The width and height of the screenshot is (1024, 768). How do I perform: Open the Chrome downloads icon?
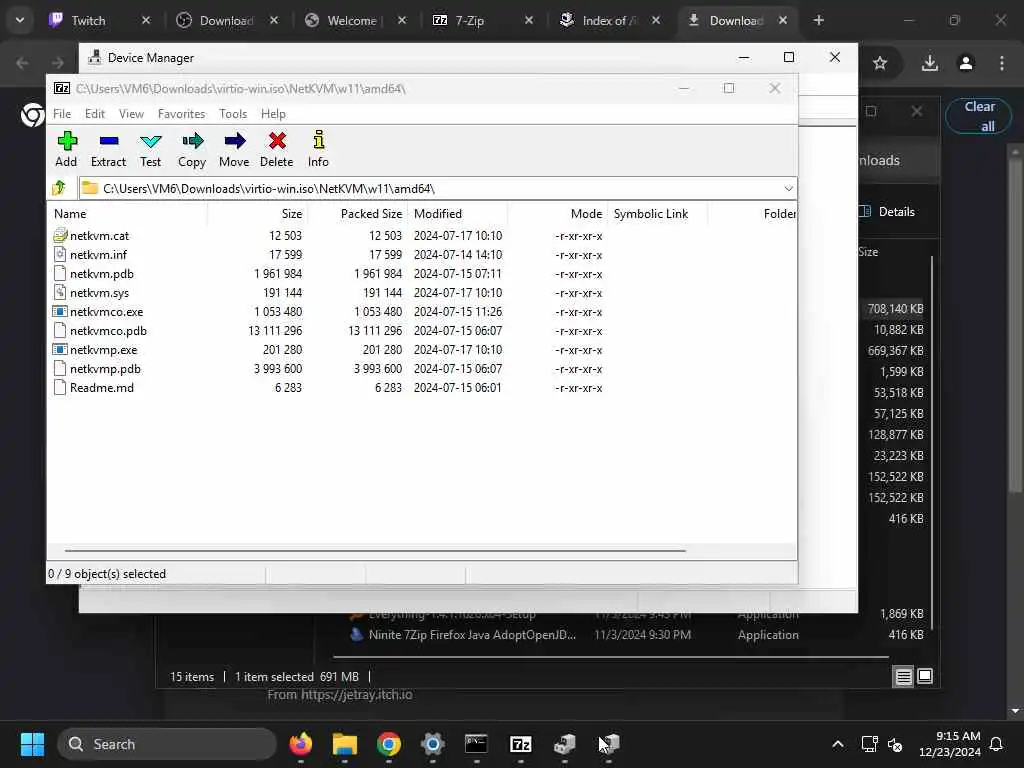coord(929,63)
